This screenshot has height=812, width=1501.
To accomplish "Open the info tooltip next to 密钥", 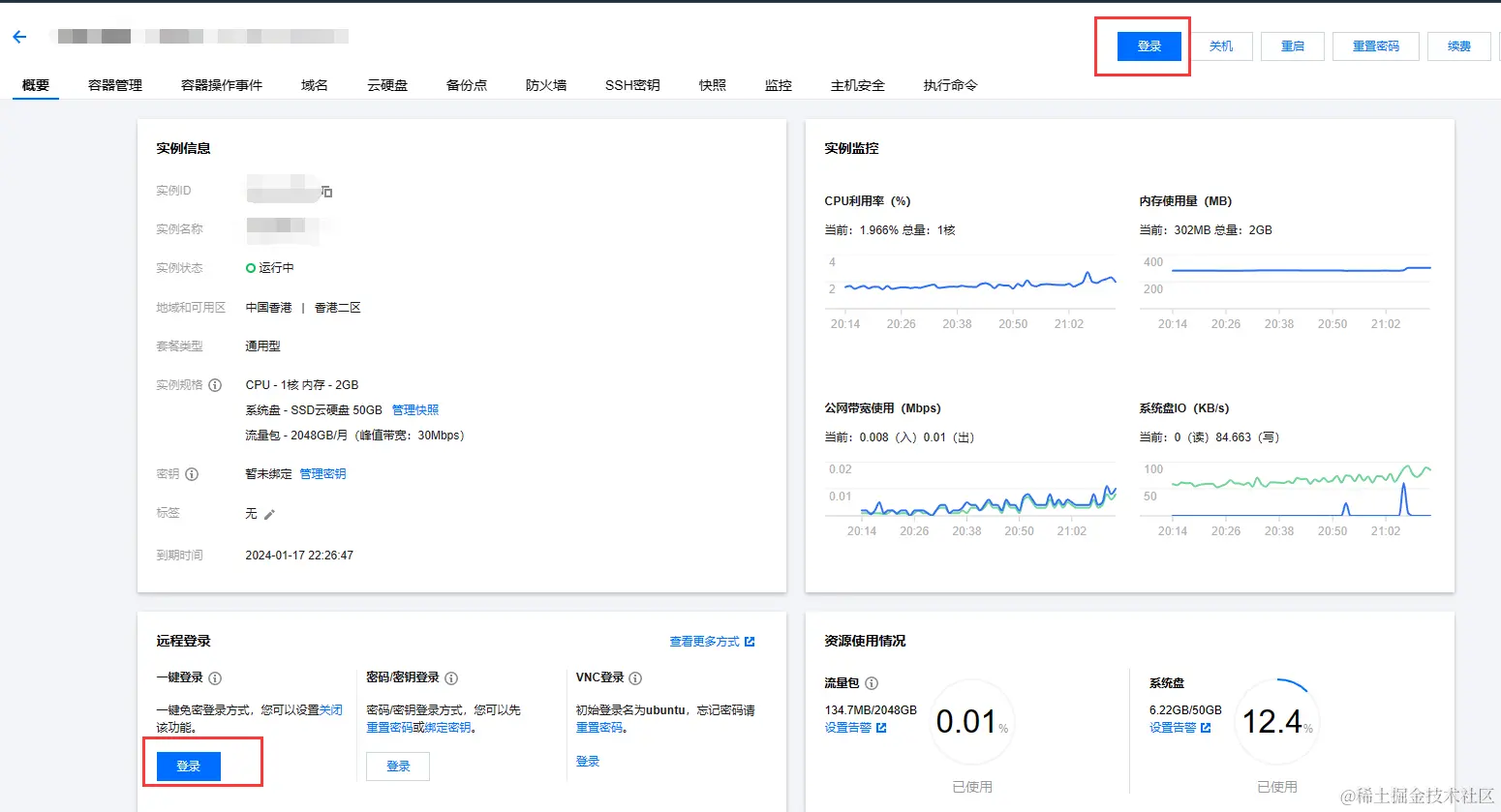I will click(191, 473).
